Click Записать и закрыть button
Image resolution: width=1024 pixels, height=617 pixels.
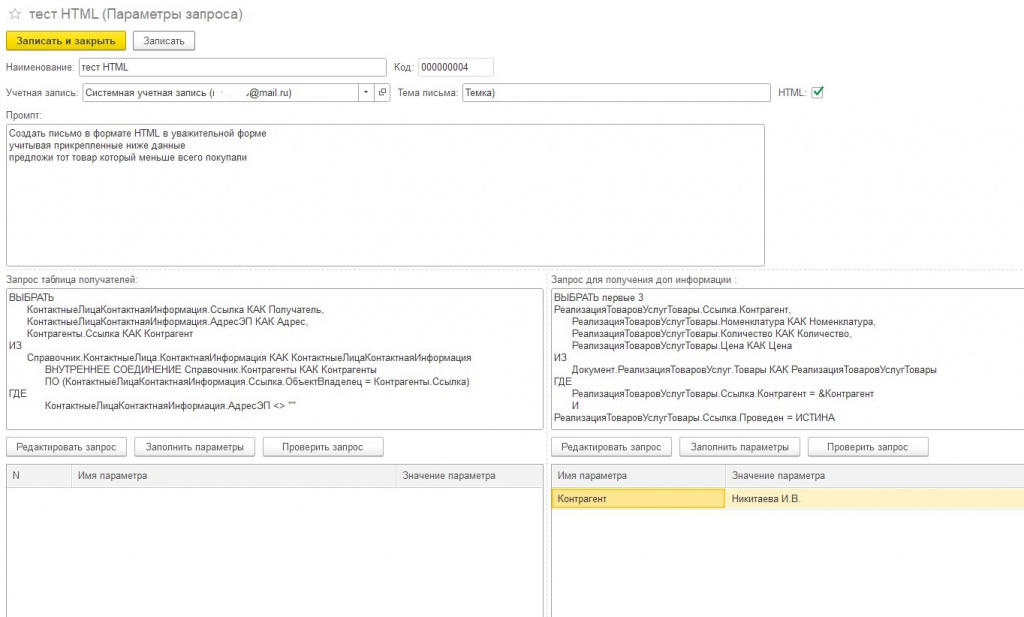(x=66, y=40)
